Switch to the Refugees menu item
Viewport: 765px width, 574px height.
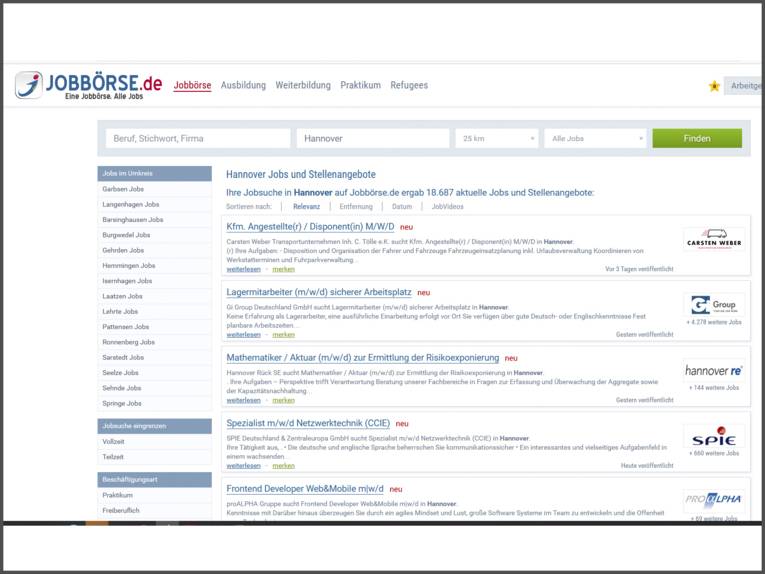tap(409, 86)
